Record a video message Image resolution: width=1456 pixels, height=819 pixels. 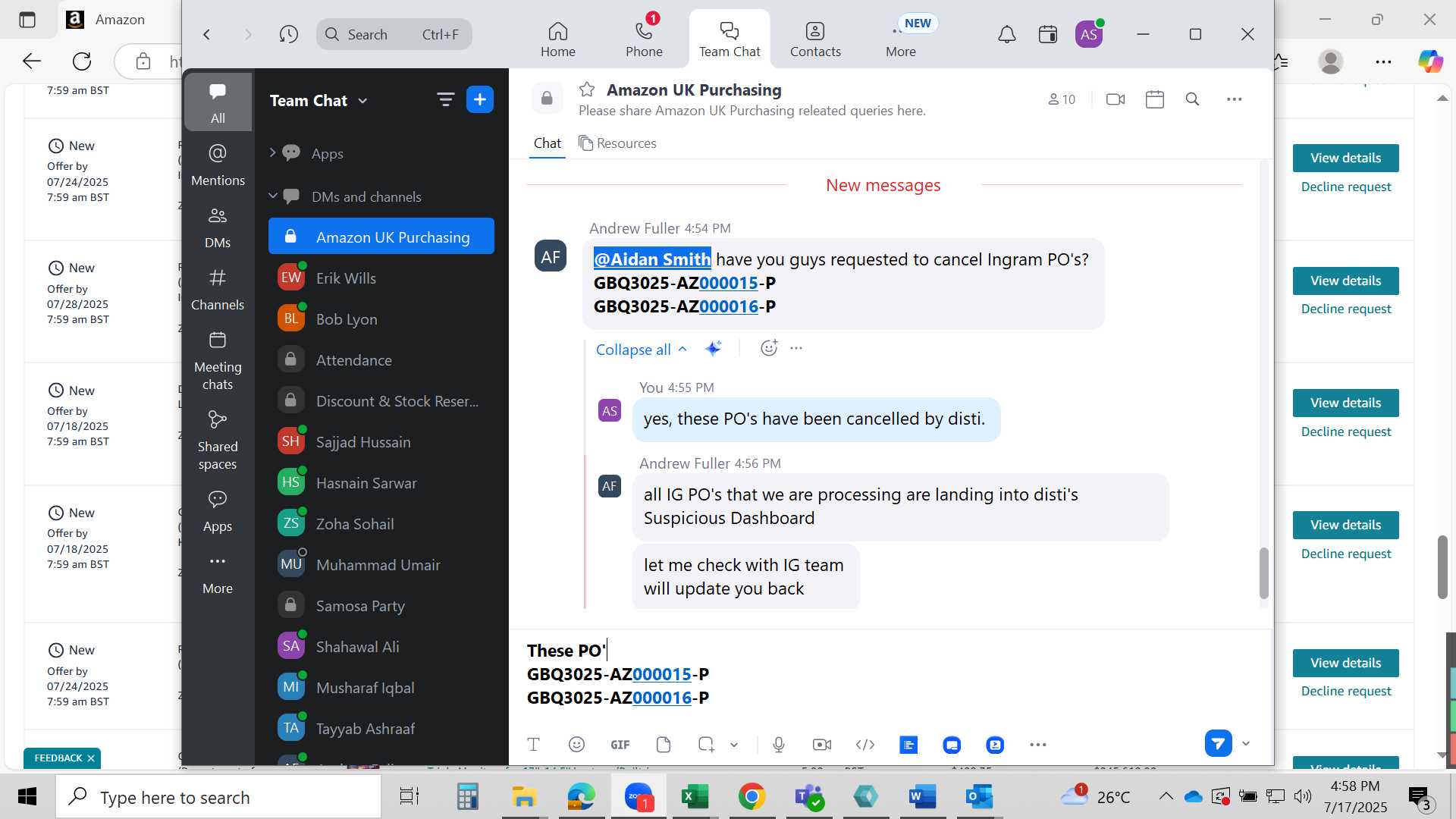pyautogui.click(x=822, y=745)
